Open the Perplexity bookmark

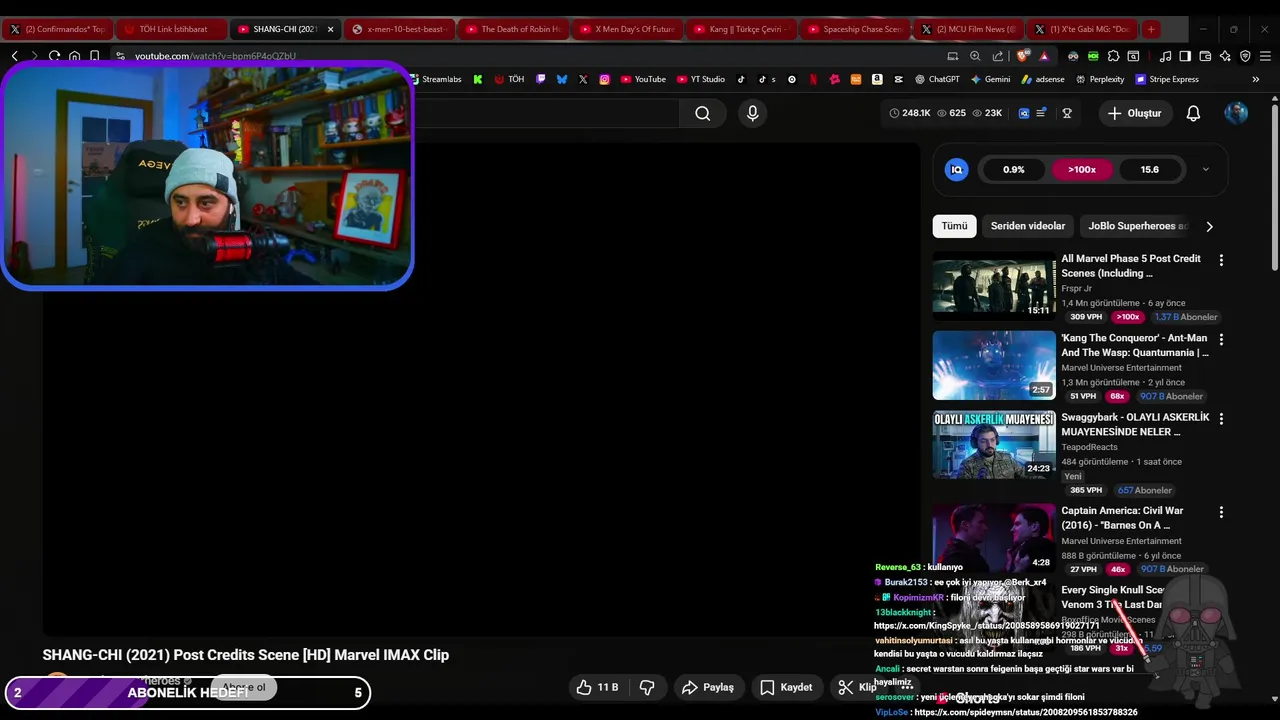[x=1099, y=79]
